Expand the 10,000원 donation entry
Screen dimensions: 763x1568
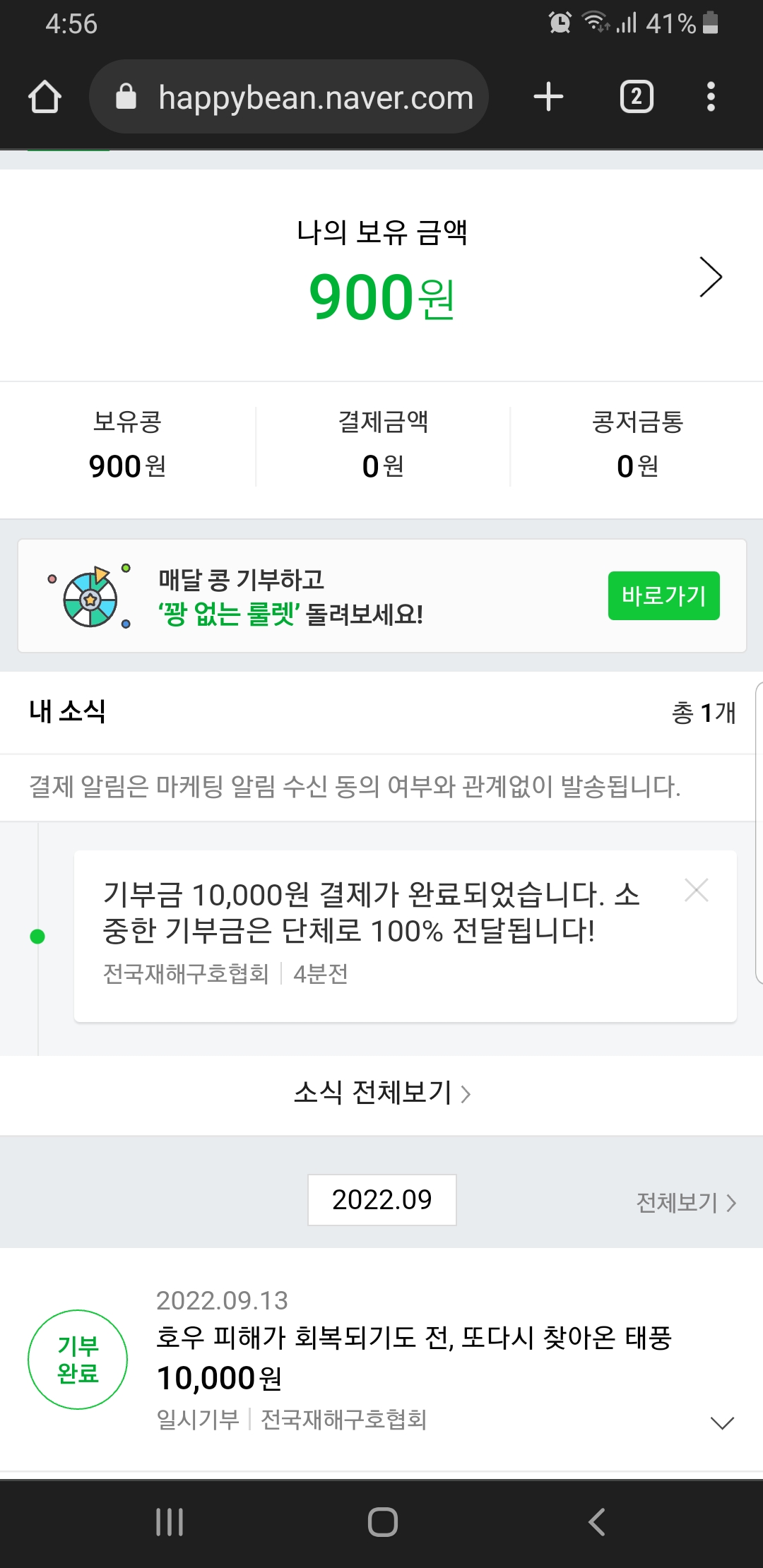(722, 1423)
